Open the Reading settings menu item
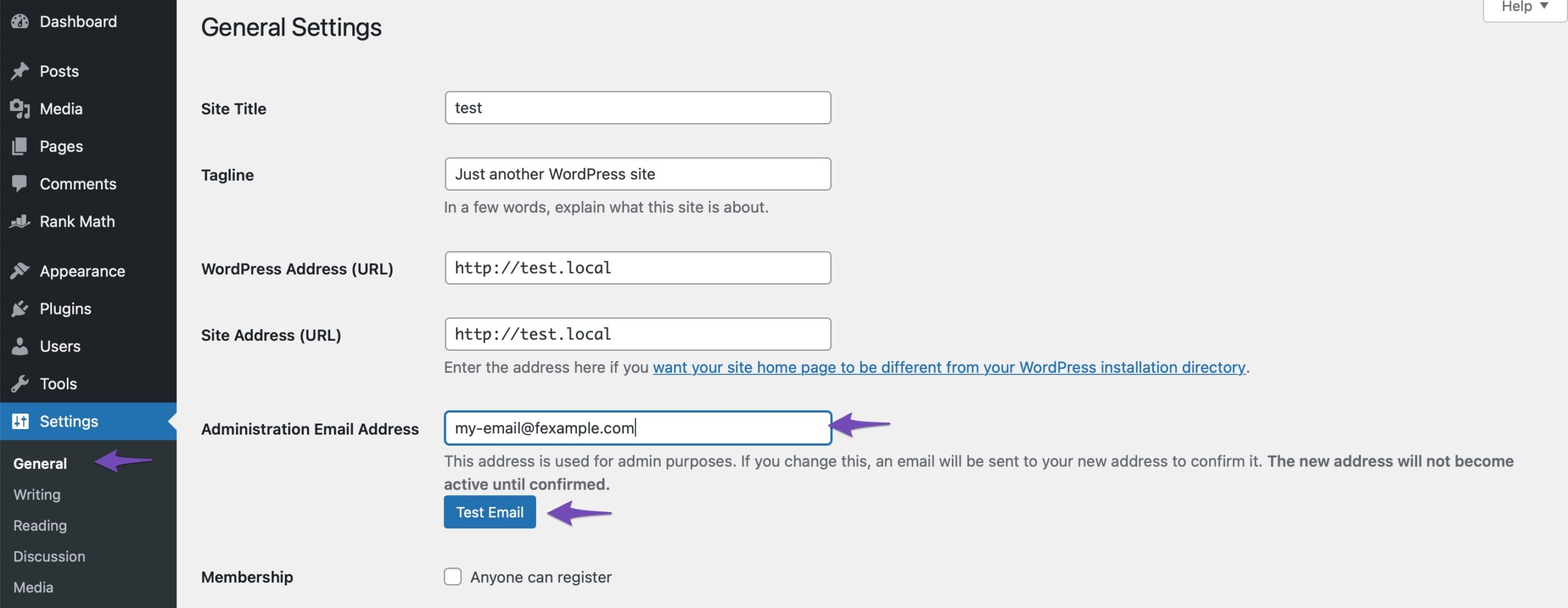 click(40, 525)
